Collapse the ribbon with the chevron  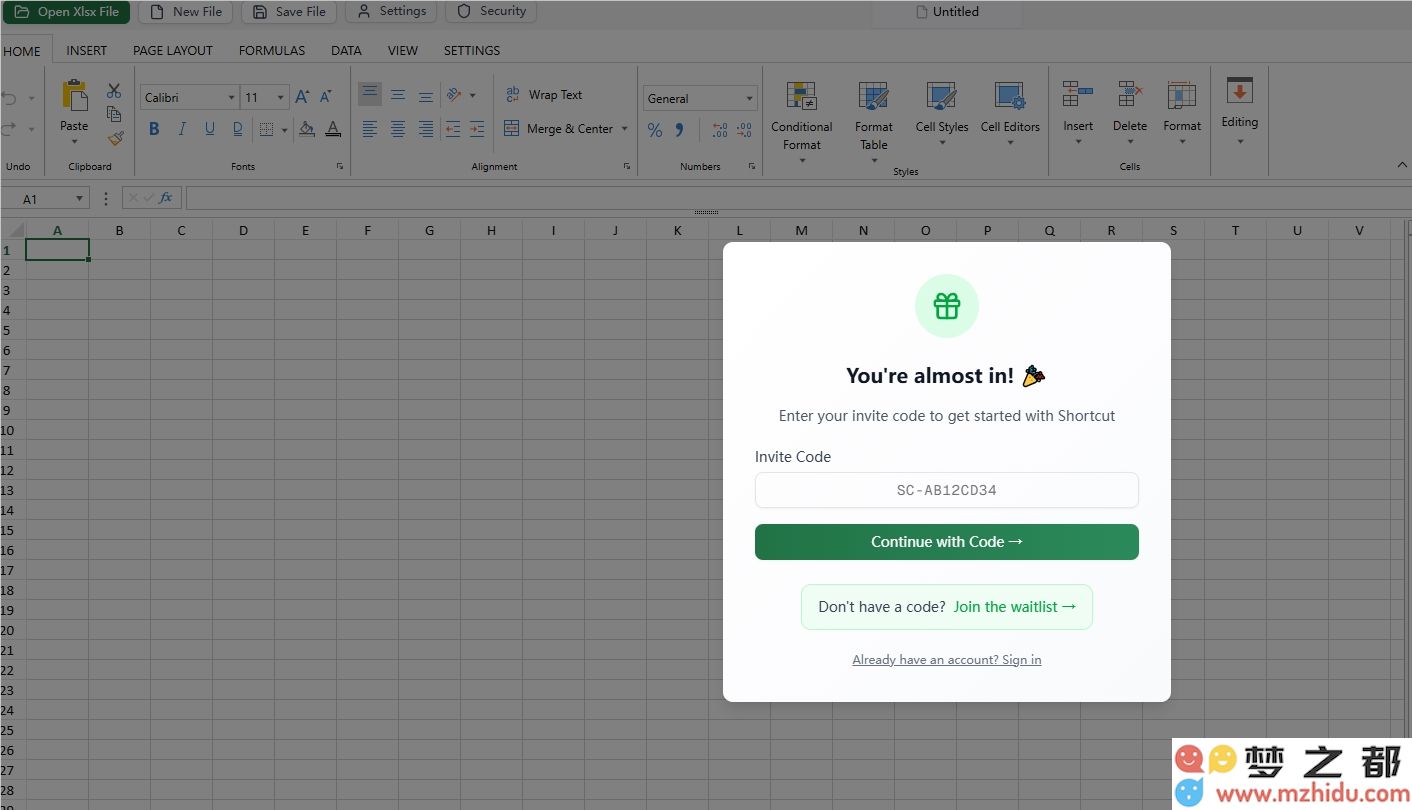(x=1401, y=165)
